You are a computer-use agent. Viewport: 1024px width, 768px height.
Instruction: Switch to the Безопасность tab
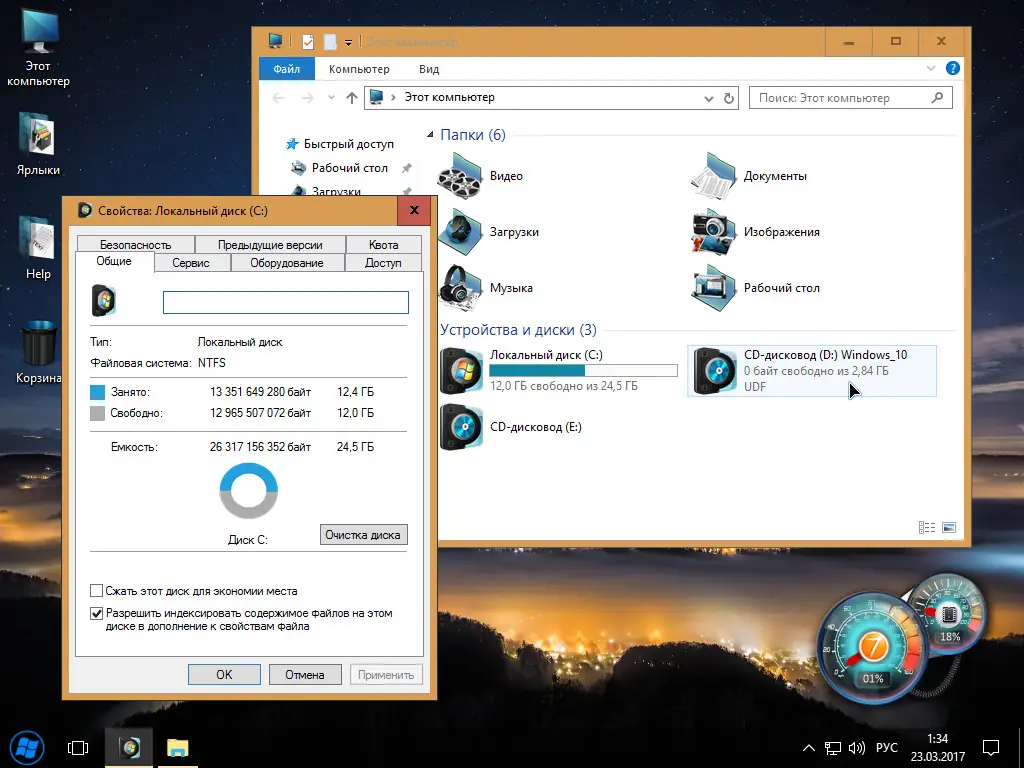coord(136,244)
